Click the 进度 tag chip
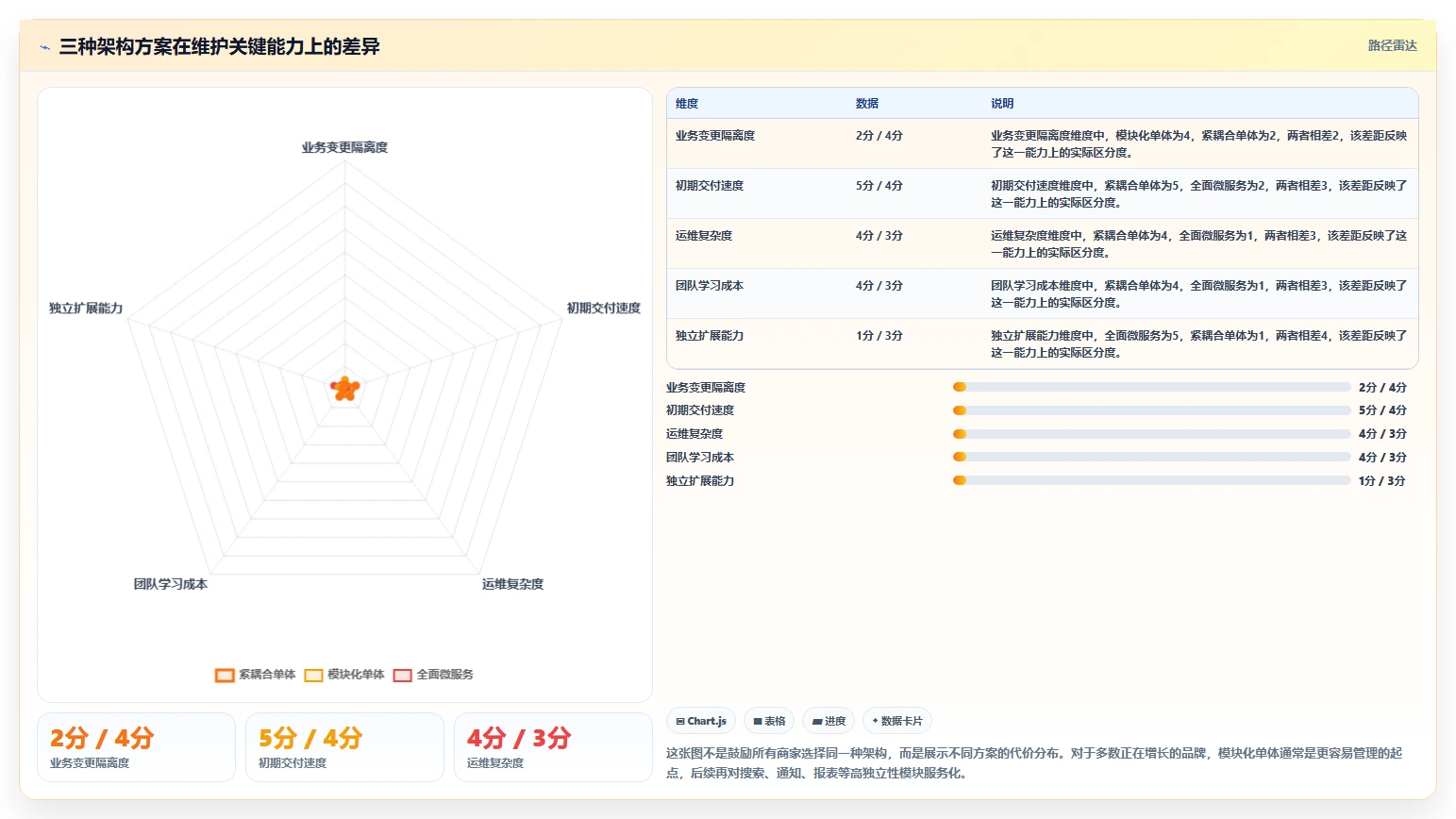1456x819 pixels. click(x=828, y=721)
